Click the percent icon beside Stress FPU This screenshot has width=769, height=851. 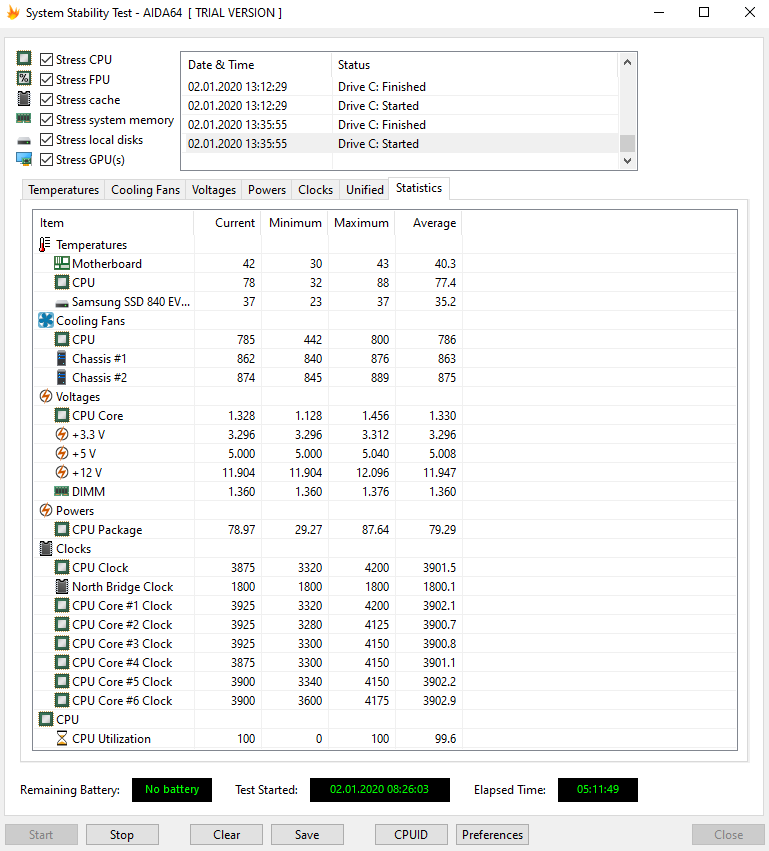[x=24, y=78]
